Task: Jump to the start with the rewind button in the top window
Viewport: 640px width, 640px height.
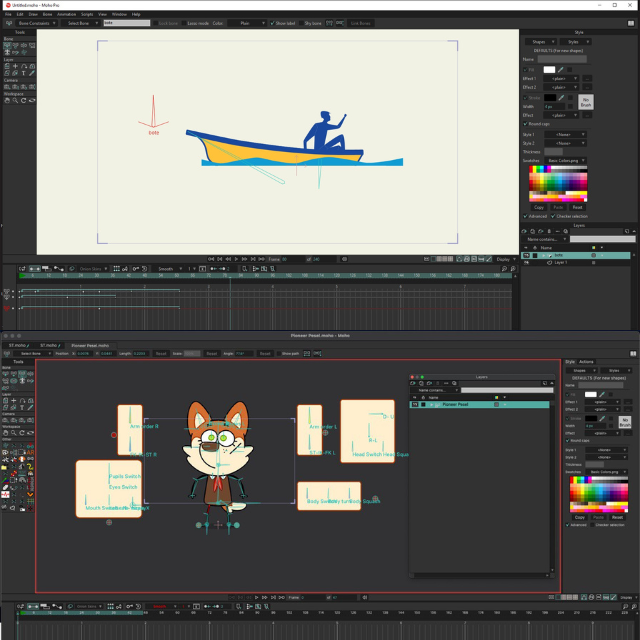Action: pos(211,259)
